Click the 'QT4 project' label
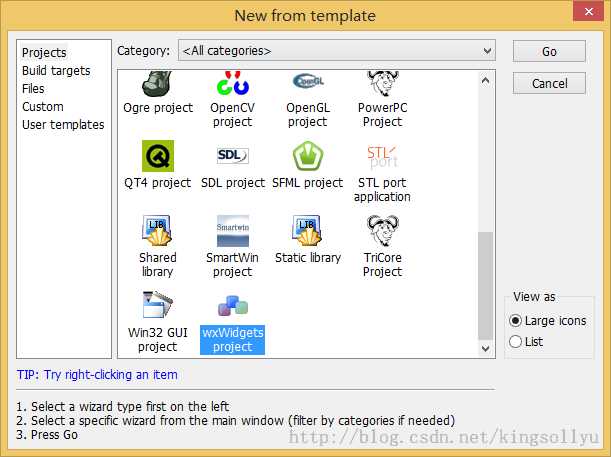The image size is (611, 457). point(158,182)
